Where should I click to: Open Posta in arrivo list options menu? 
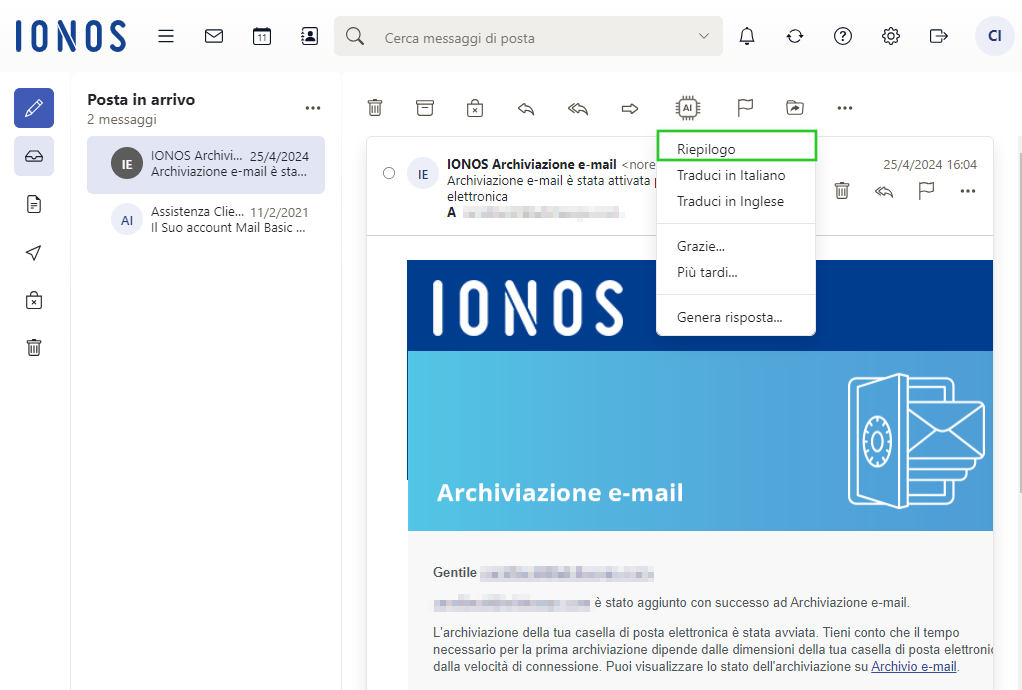[313, 108]
